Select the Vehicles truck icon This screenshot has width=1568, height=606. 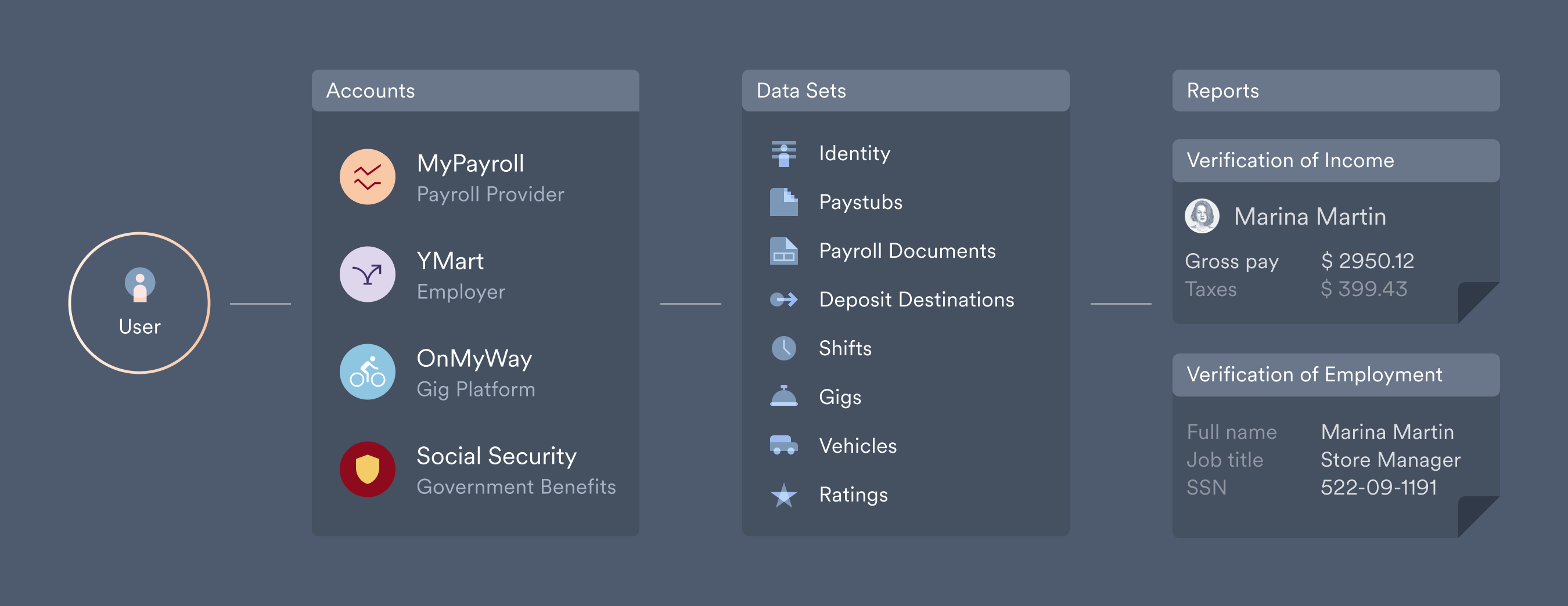pyautogui.click(x=783, y=445)
